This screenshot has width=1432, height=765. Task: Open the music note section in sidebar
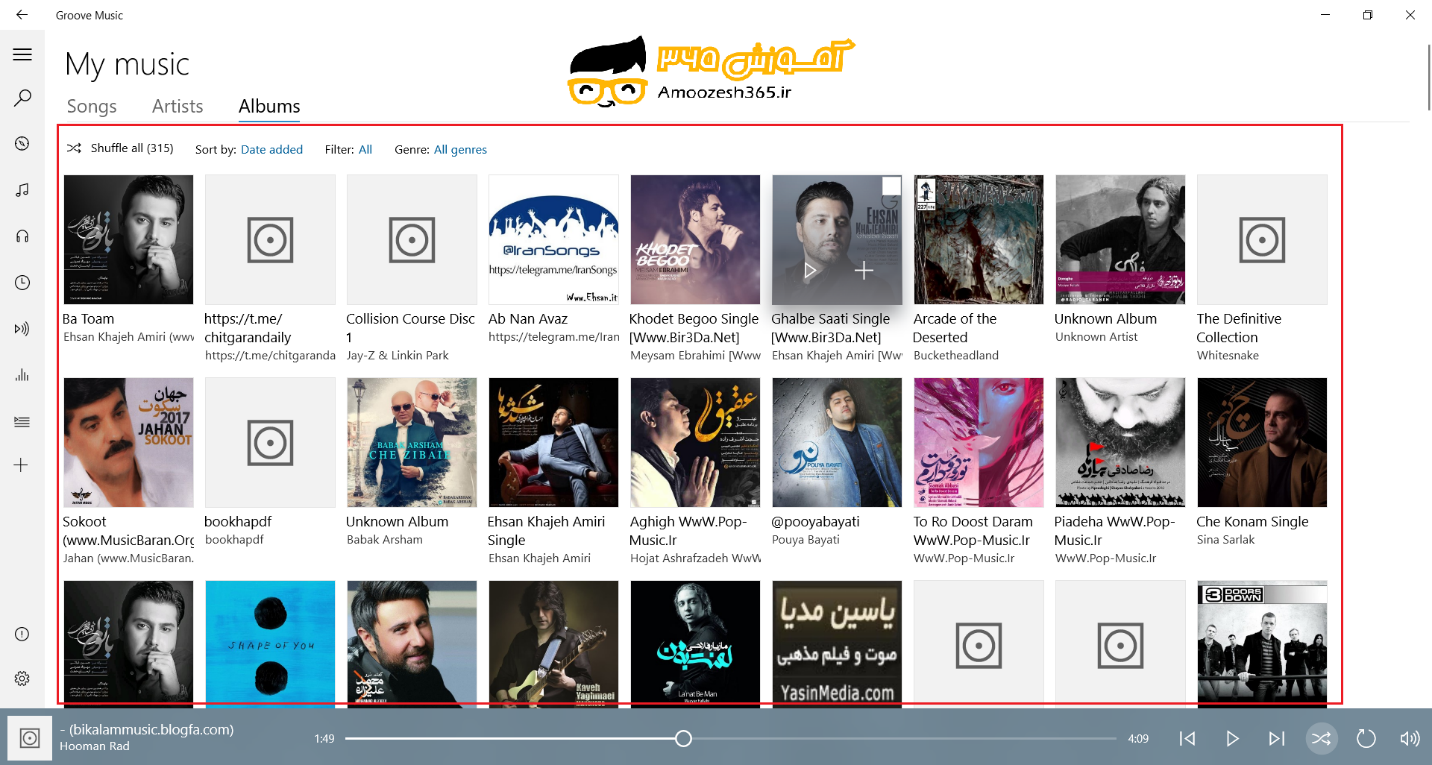(22, 190)
